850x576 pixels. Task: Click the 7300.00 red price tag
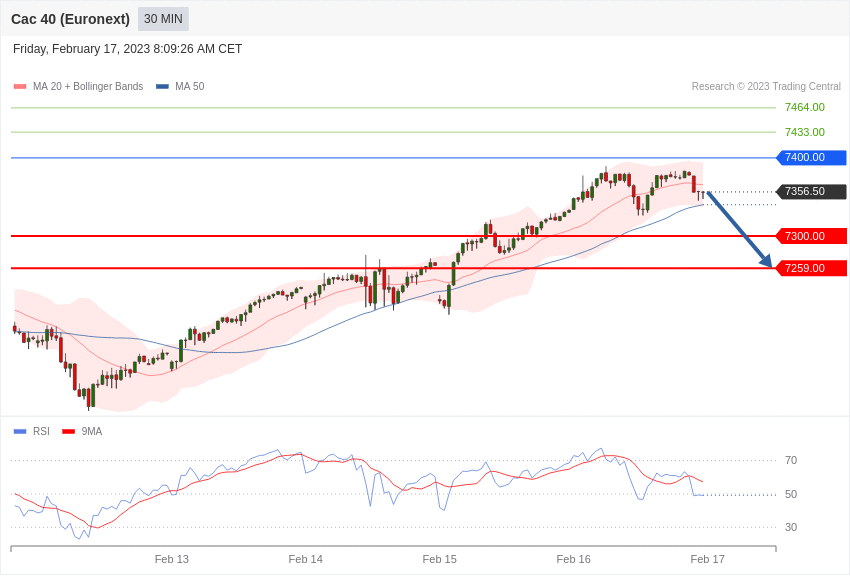(x=811, y=236)
